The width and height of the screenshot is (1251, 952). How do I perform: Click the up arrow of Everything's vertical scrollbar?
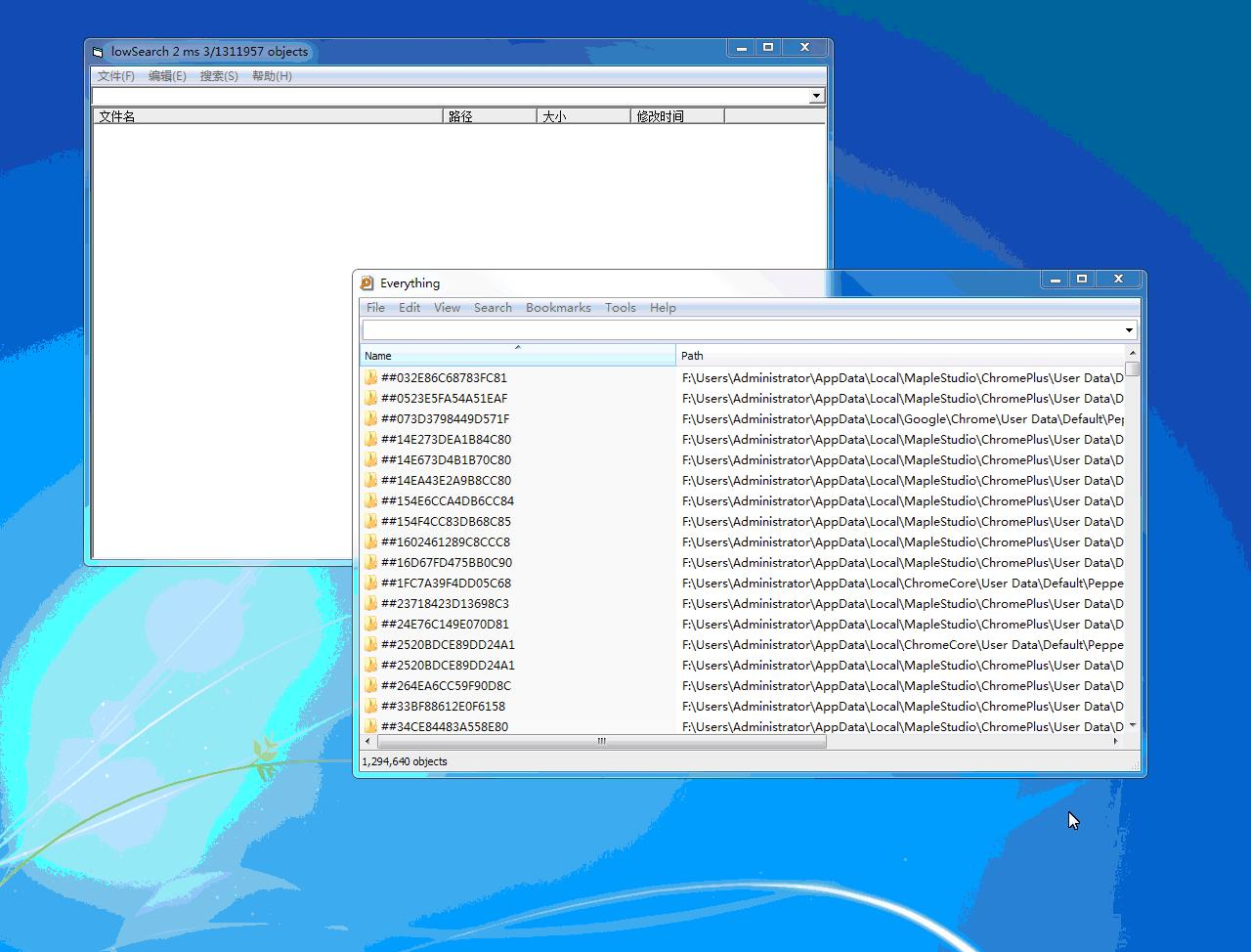pyautogui.click(x=1133, y=353)
